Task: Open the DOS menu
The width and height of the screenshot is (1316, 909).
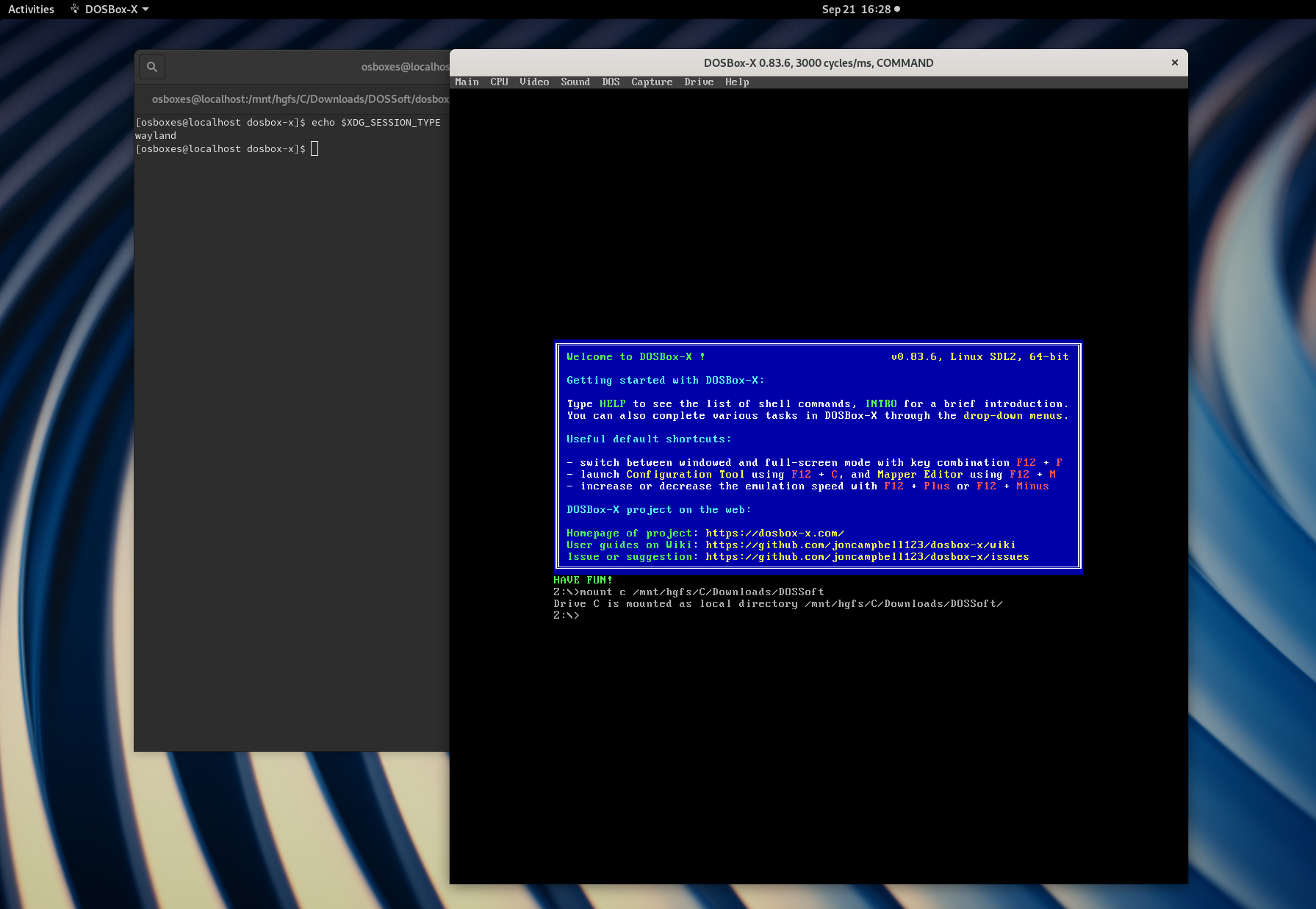Action: [x=611, y=82]
